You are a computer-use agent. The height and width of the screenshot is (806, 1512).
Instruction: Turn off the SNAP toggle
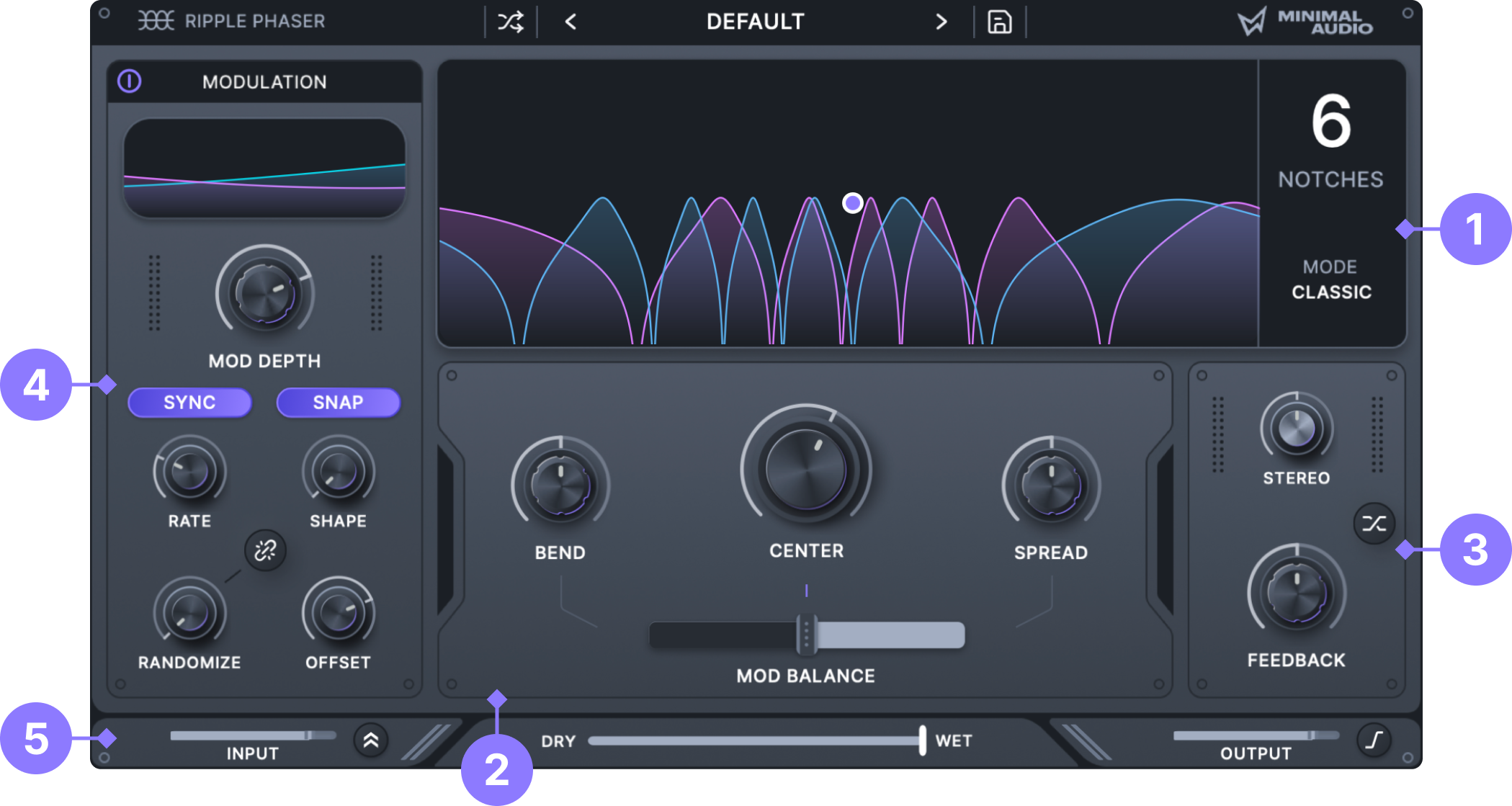click(338, 402)
